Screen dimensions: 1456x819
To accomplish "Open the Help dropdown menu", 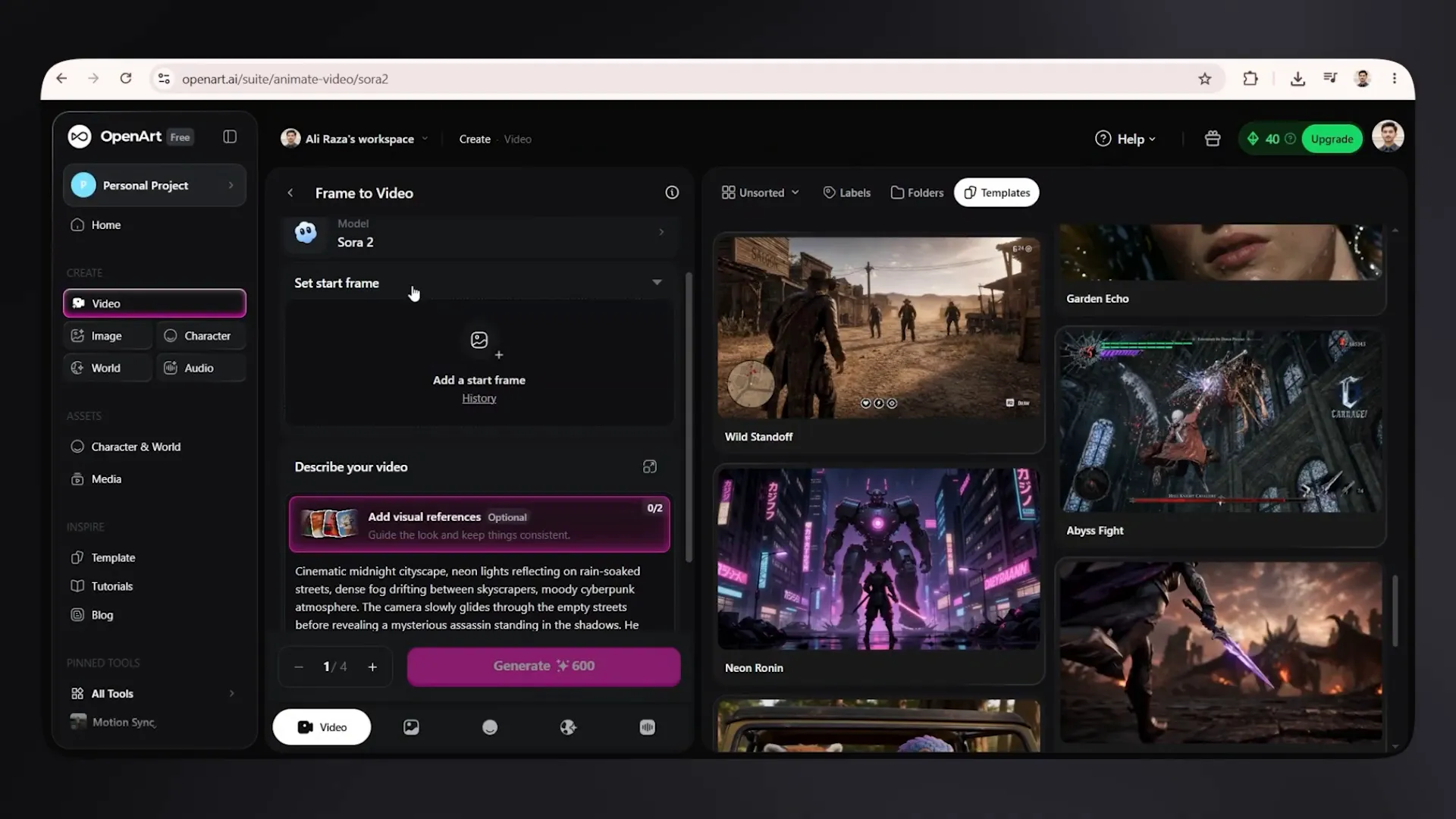I will [x=1125, y=139].
